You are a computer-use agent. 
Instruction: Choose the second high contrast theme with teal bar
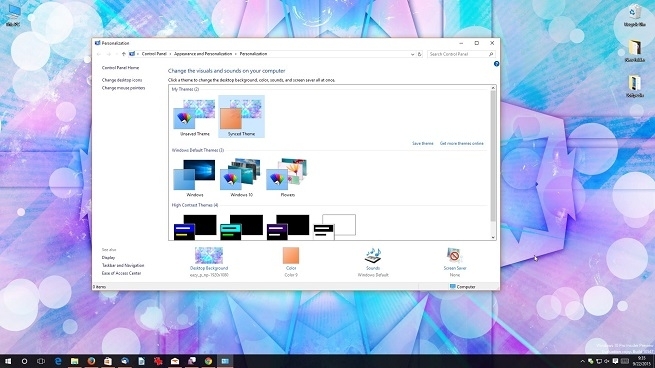point(241,227)
